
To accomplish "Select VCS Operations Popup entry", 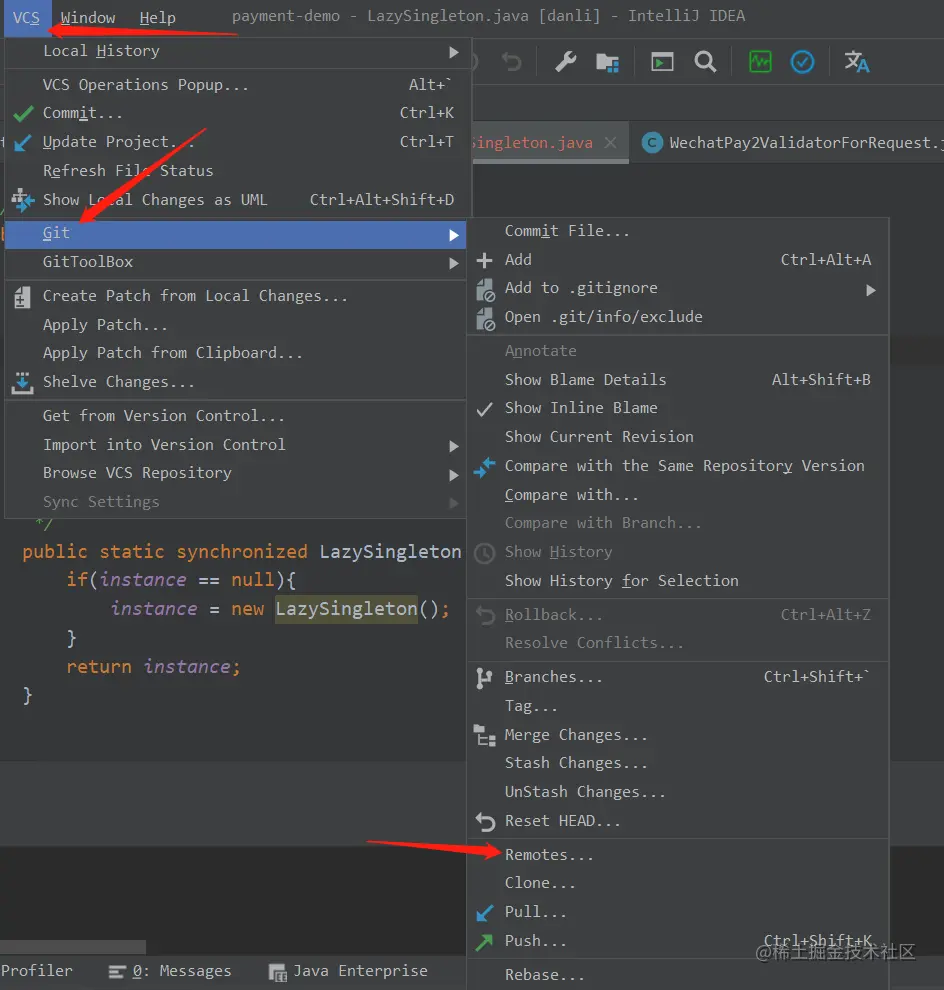I will (x=236, y=85).
